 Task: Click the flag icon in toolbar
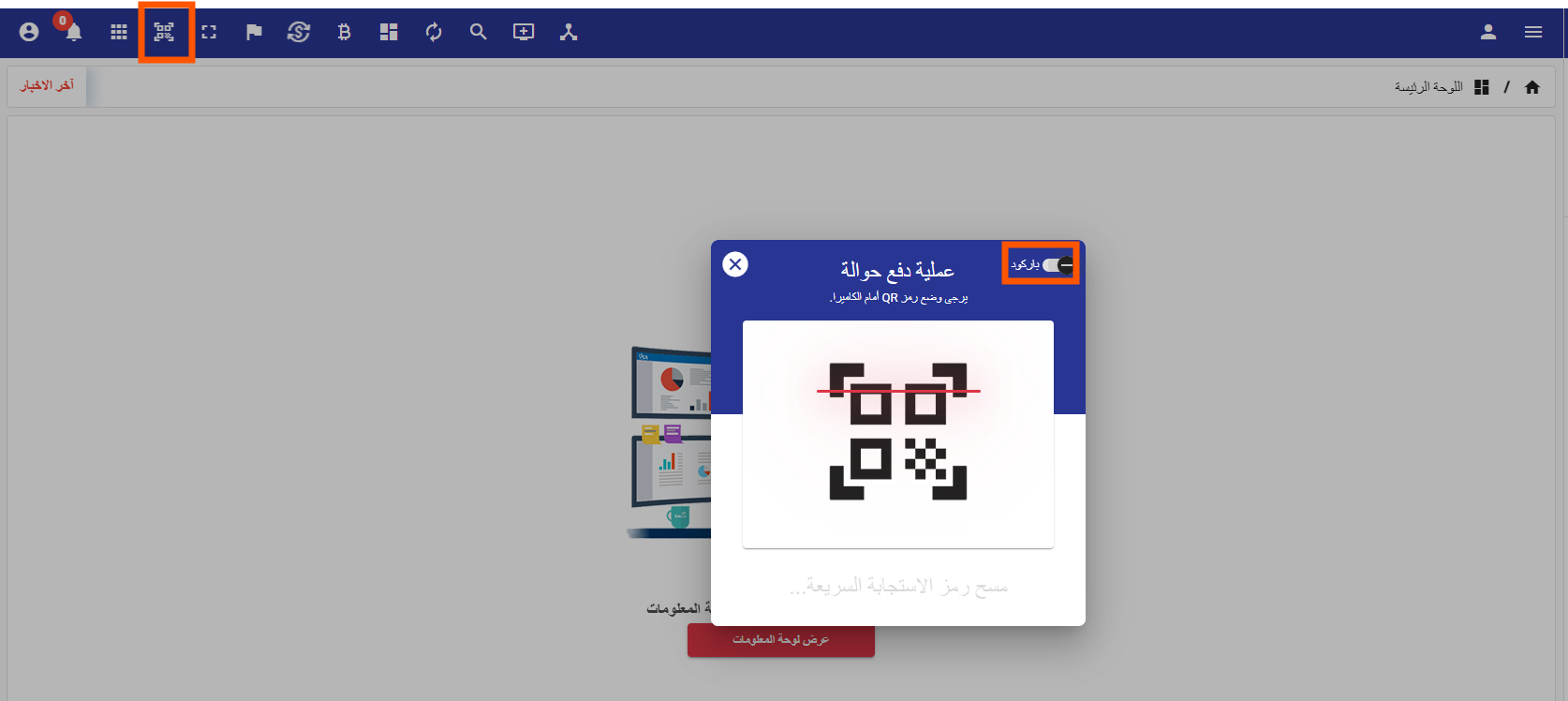pyautogui.click(x=254, y=32)
